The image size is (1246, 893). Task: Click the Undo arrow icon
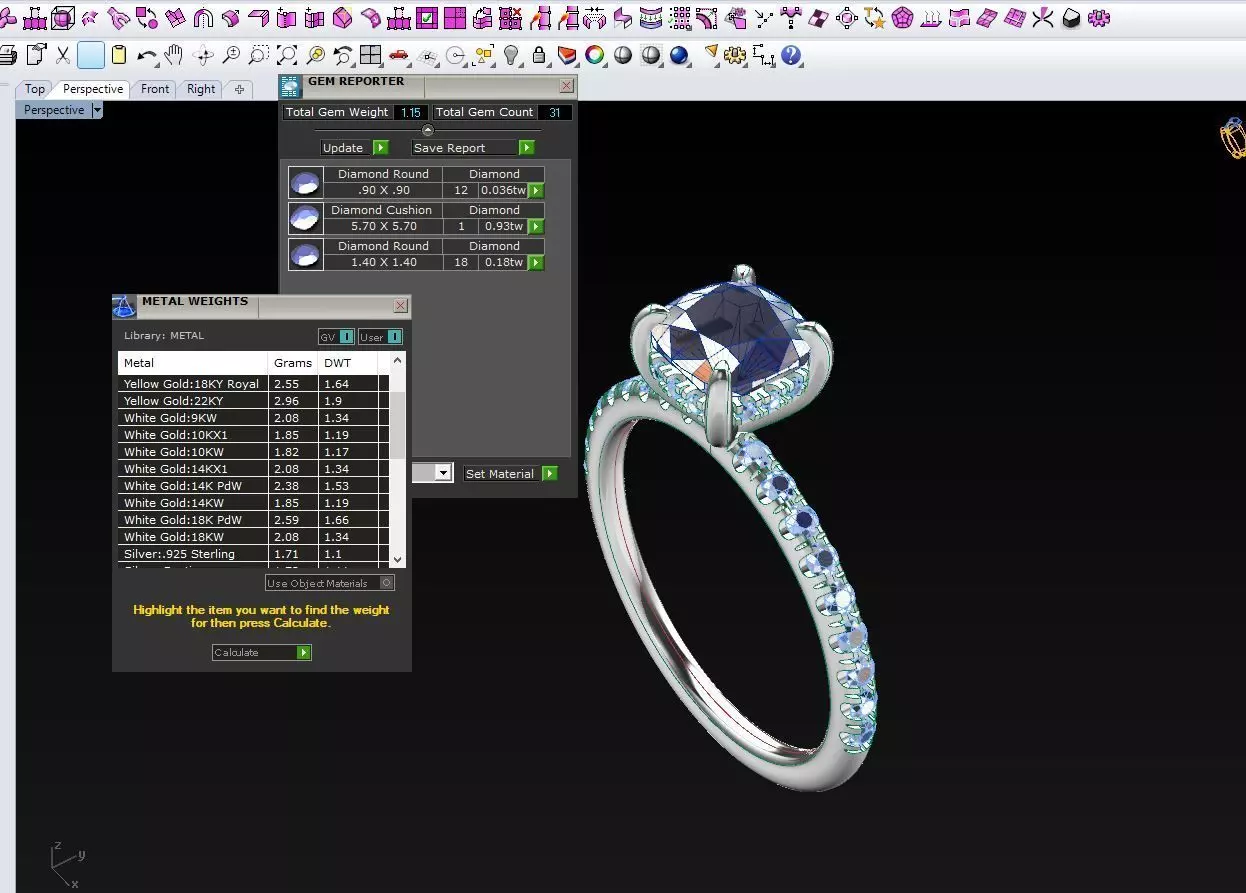pyautogui.click(x=147, y=55)
